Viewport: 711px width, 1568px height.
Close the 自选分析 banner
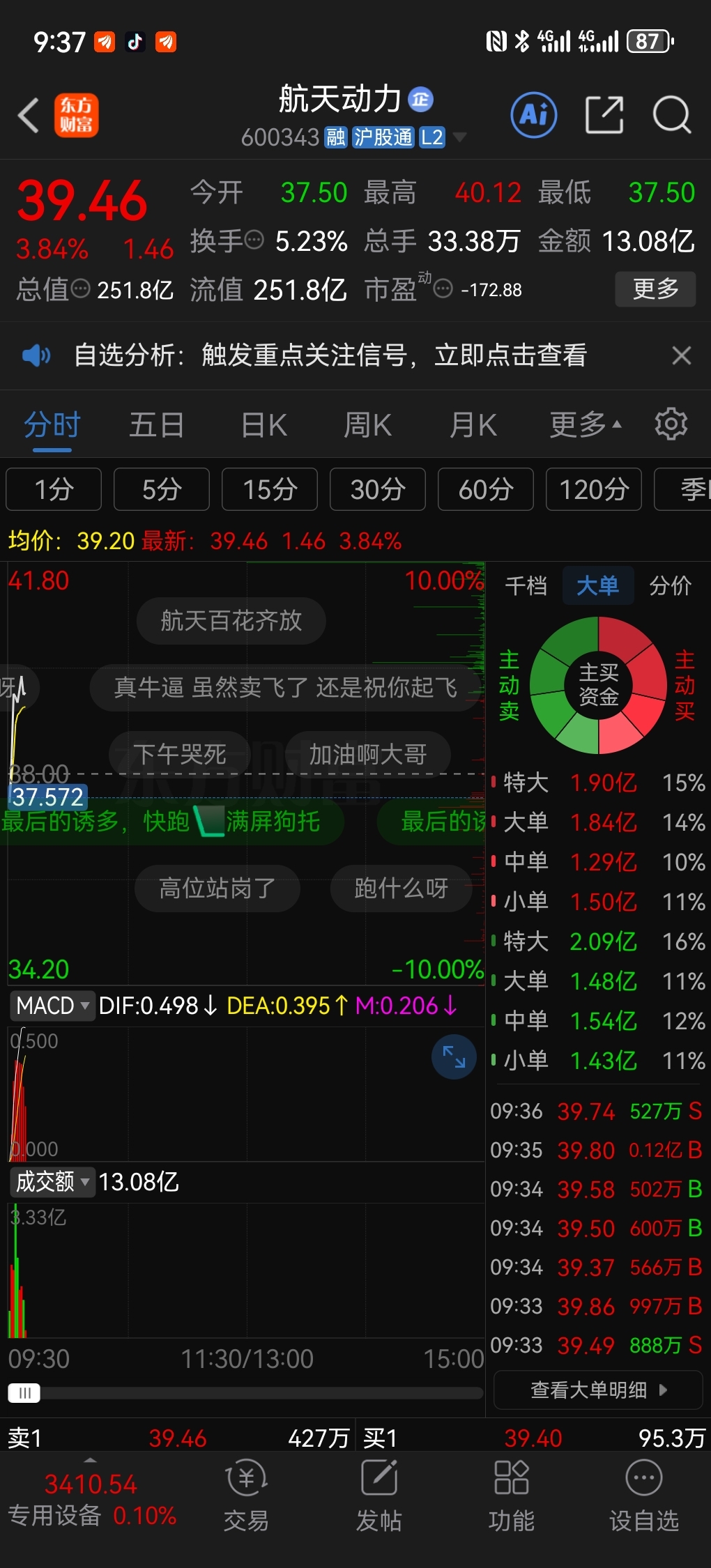pyautogui.click(x=682, y=355)
